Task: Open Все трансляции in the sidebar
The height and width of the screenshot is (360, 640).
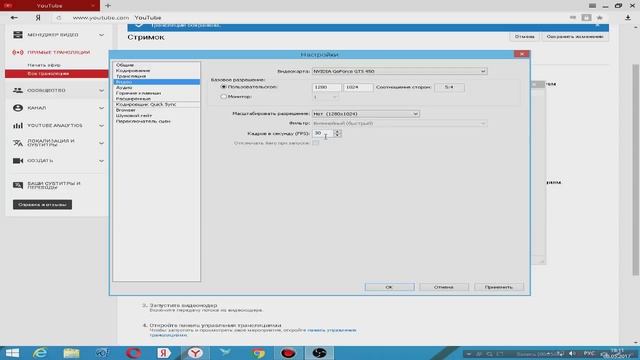Action: pyautogui.click(x=48, y=73)
